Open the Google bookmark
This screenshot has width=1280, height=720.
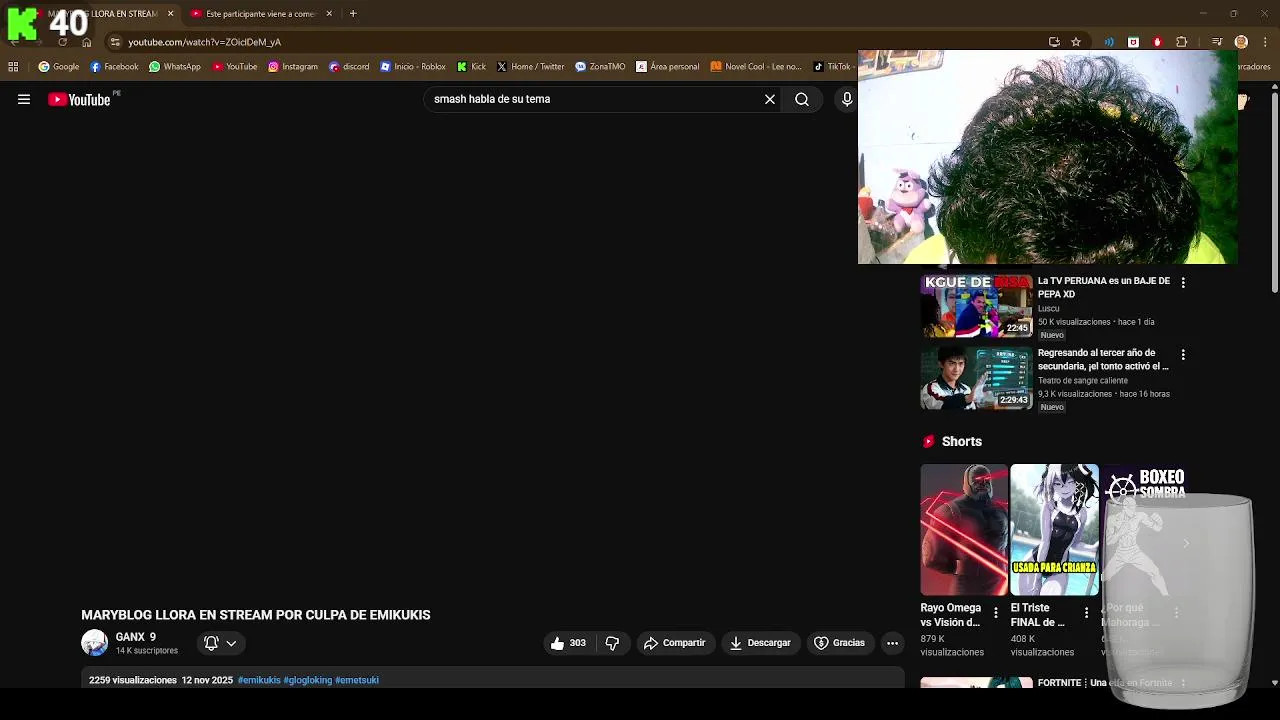(x=59, y=67)
